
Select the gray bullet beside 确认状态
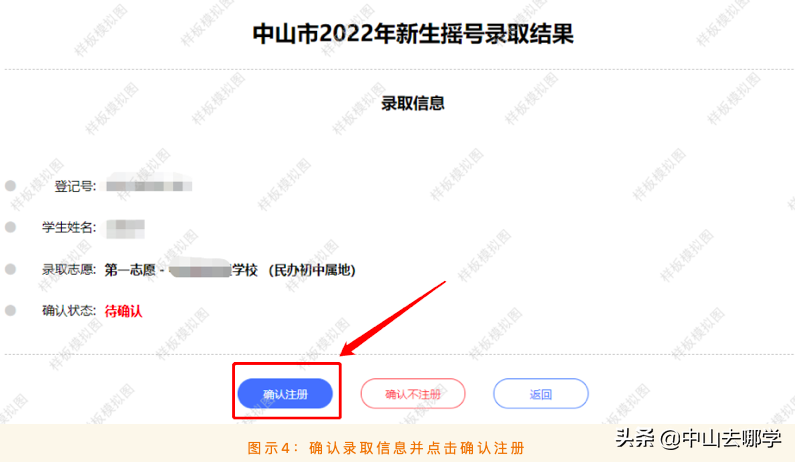pos(10,310)
